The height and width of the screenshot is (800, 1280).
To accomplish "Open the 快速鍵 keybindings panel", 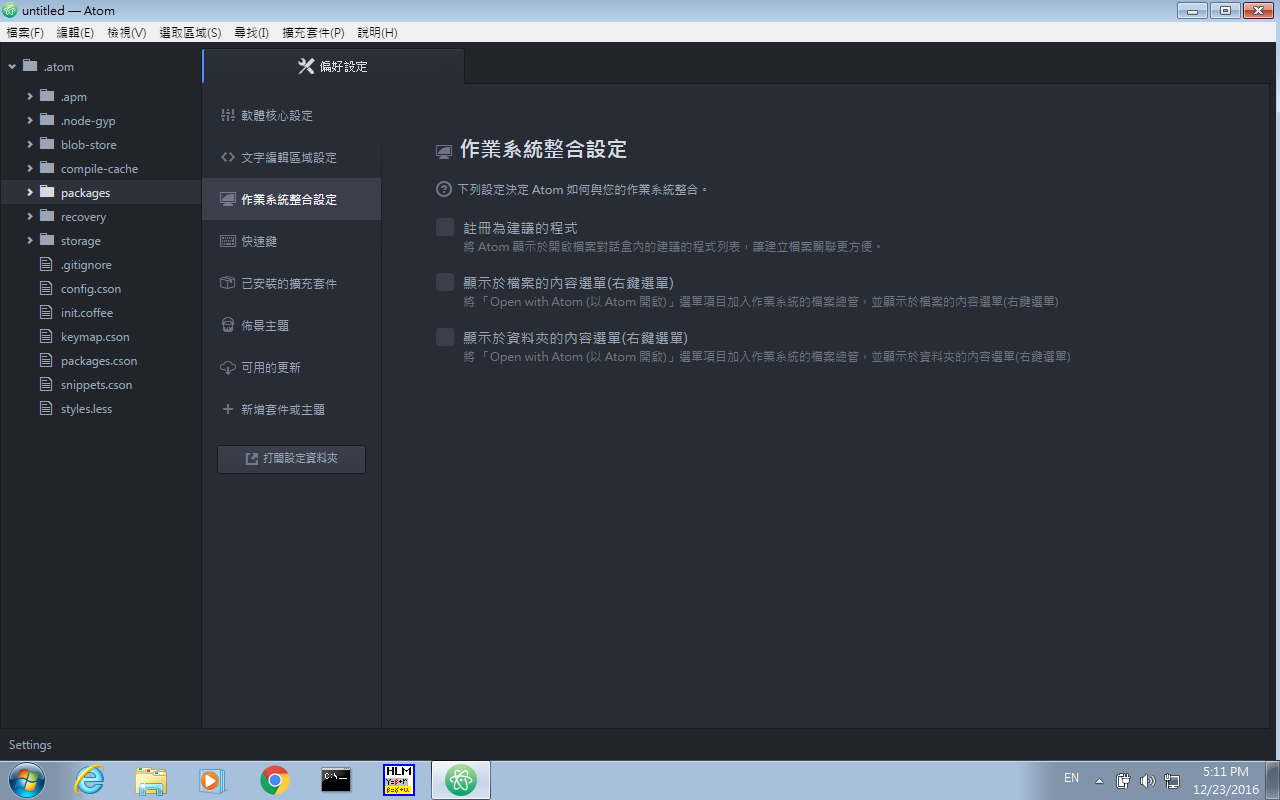I will [291, 242].
